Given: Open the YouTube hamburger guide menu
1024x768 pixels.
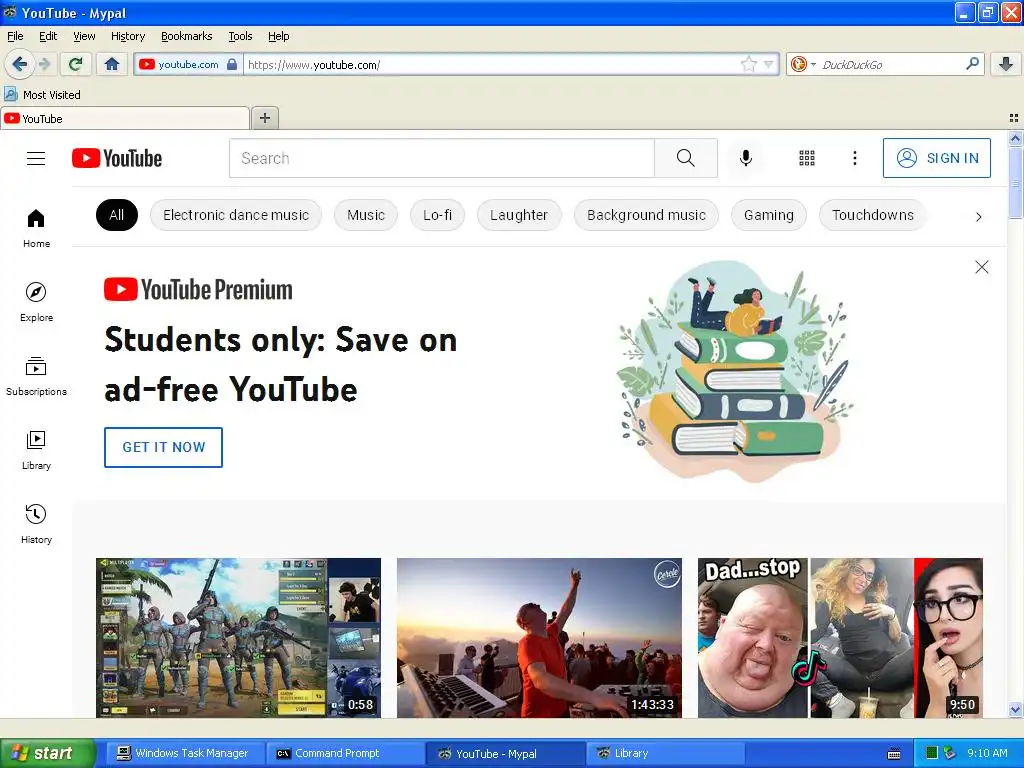Looking at the screenshot, I should click(x=36, y=158).
